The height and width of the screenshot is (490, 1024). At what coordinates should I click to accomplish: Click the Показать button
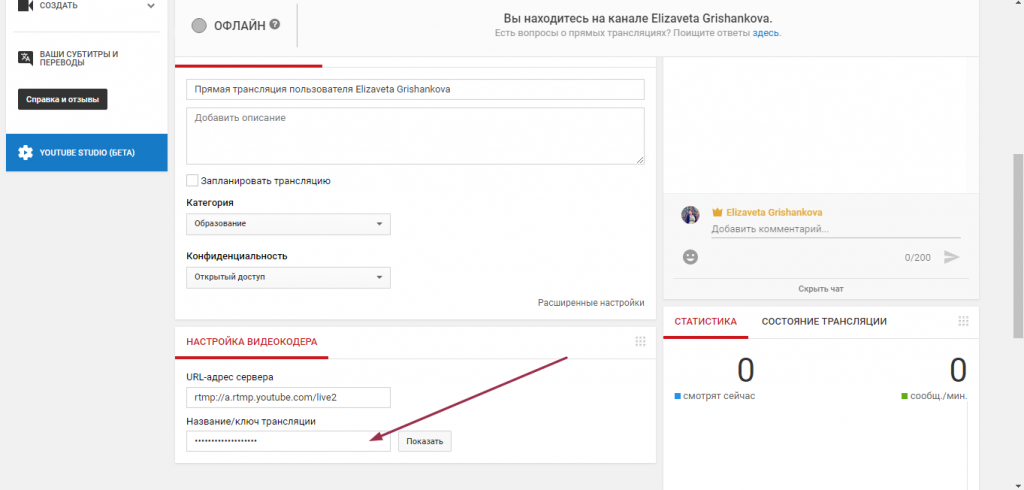(x=424, y=441)
